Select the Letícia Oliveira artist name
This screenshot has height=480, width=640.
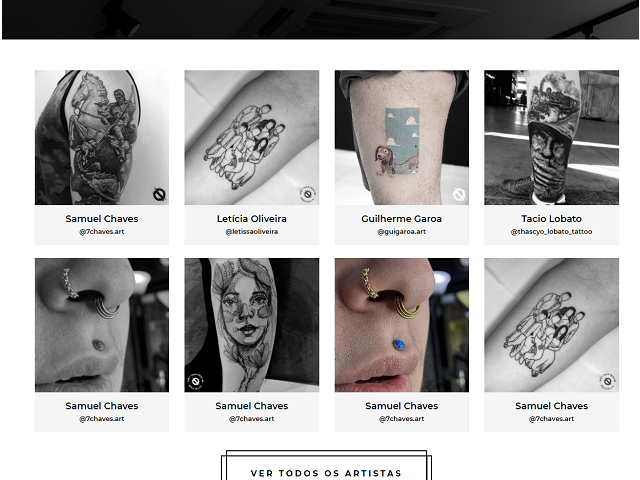(x=251, y=219)
